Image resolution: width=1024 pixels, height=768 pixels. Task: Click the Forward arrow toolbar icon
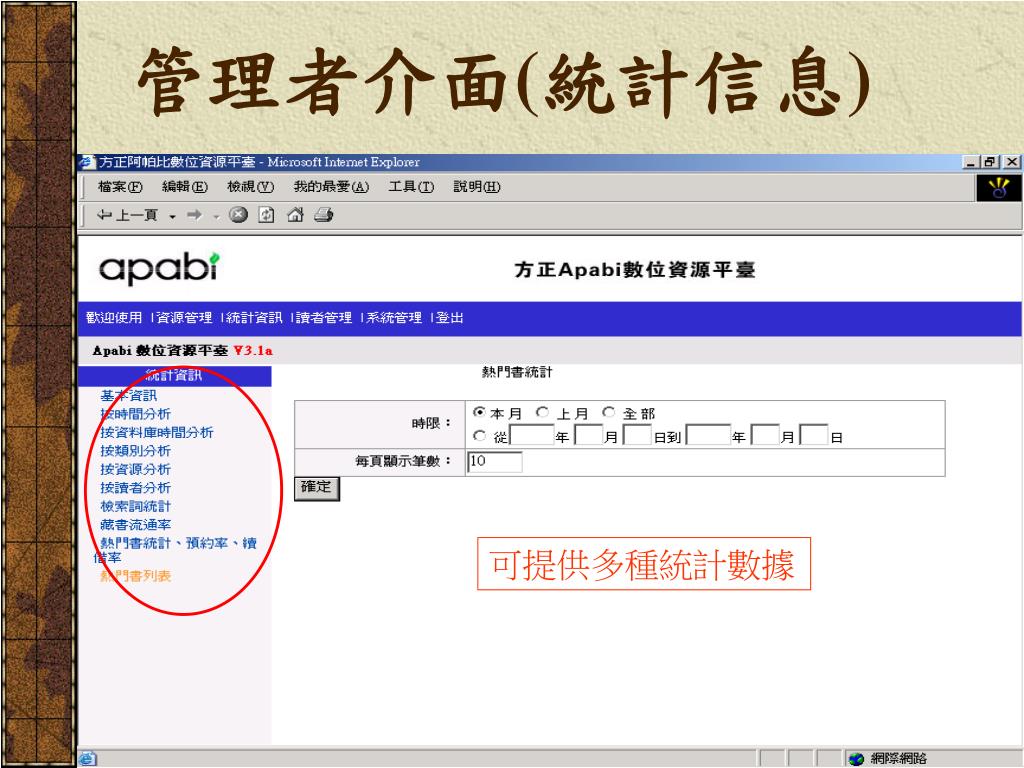click(x=194, y=215)
